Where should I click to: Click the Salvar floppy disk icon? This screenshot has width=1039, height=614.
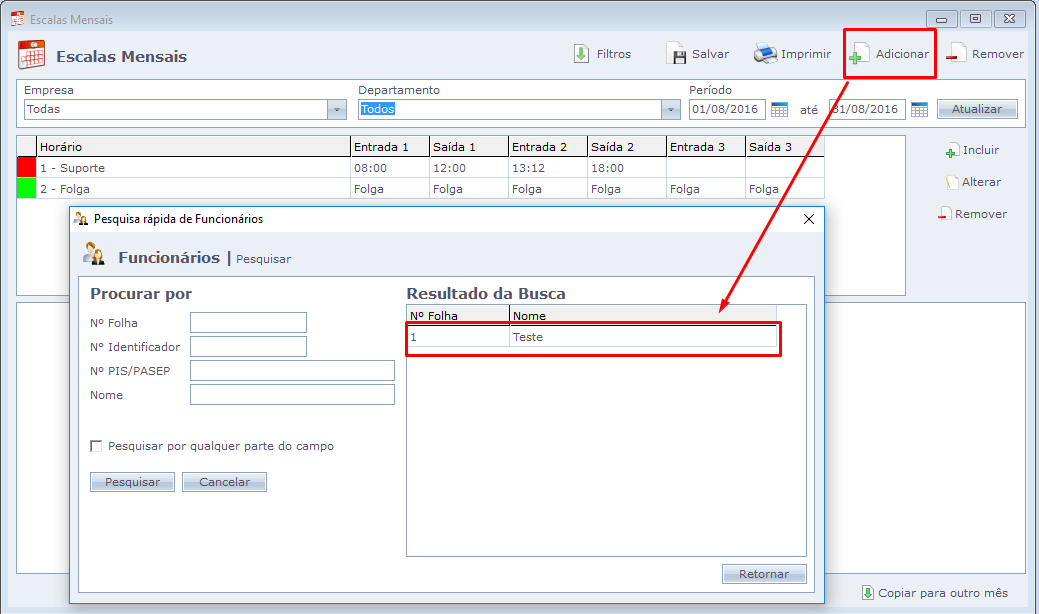pos(676,54)
